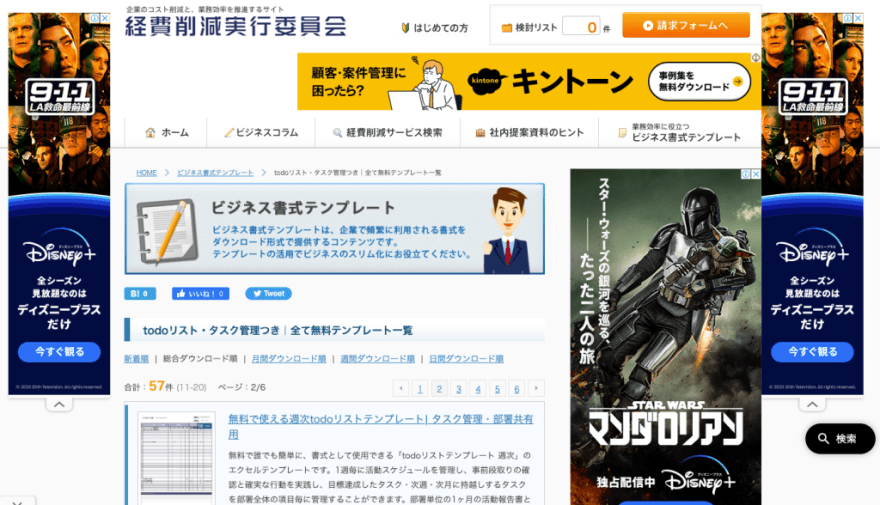Click the 経費削減実行委員会 site logo
Viewport: 880px width, 505px height.
pyautogui.click(x=236, y=26)
